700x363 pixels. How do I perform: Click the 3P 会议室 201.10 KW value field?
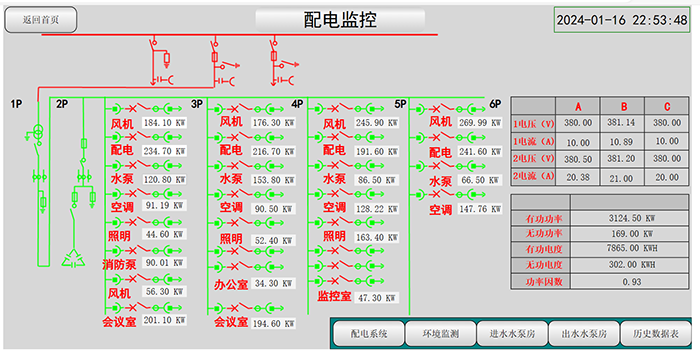164,320
